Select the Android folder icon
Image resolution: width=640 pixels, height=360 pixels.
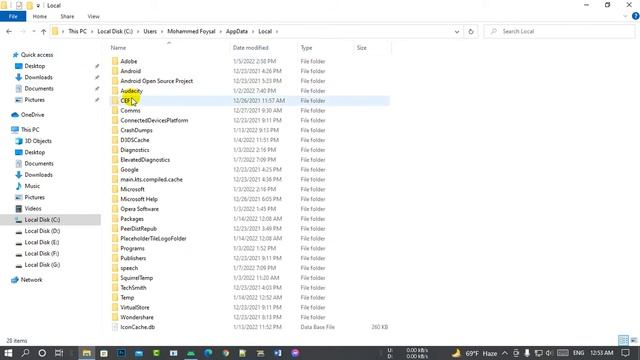coord(115,71)
